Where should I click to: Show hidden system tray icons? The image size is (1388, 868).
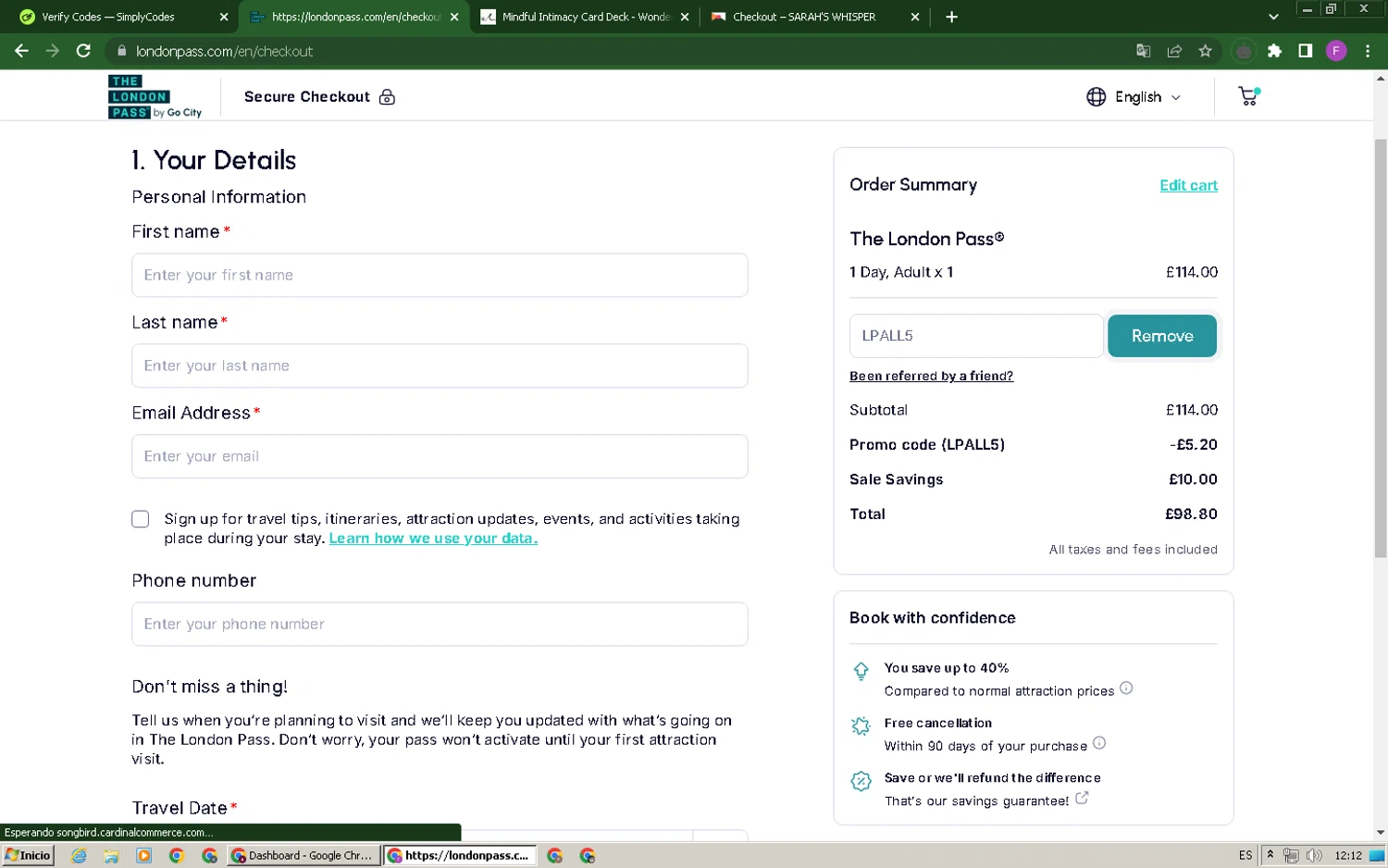pos(1270,855)
